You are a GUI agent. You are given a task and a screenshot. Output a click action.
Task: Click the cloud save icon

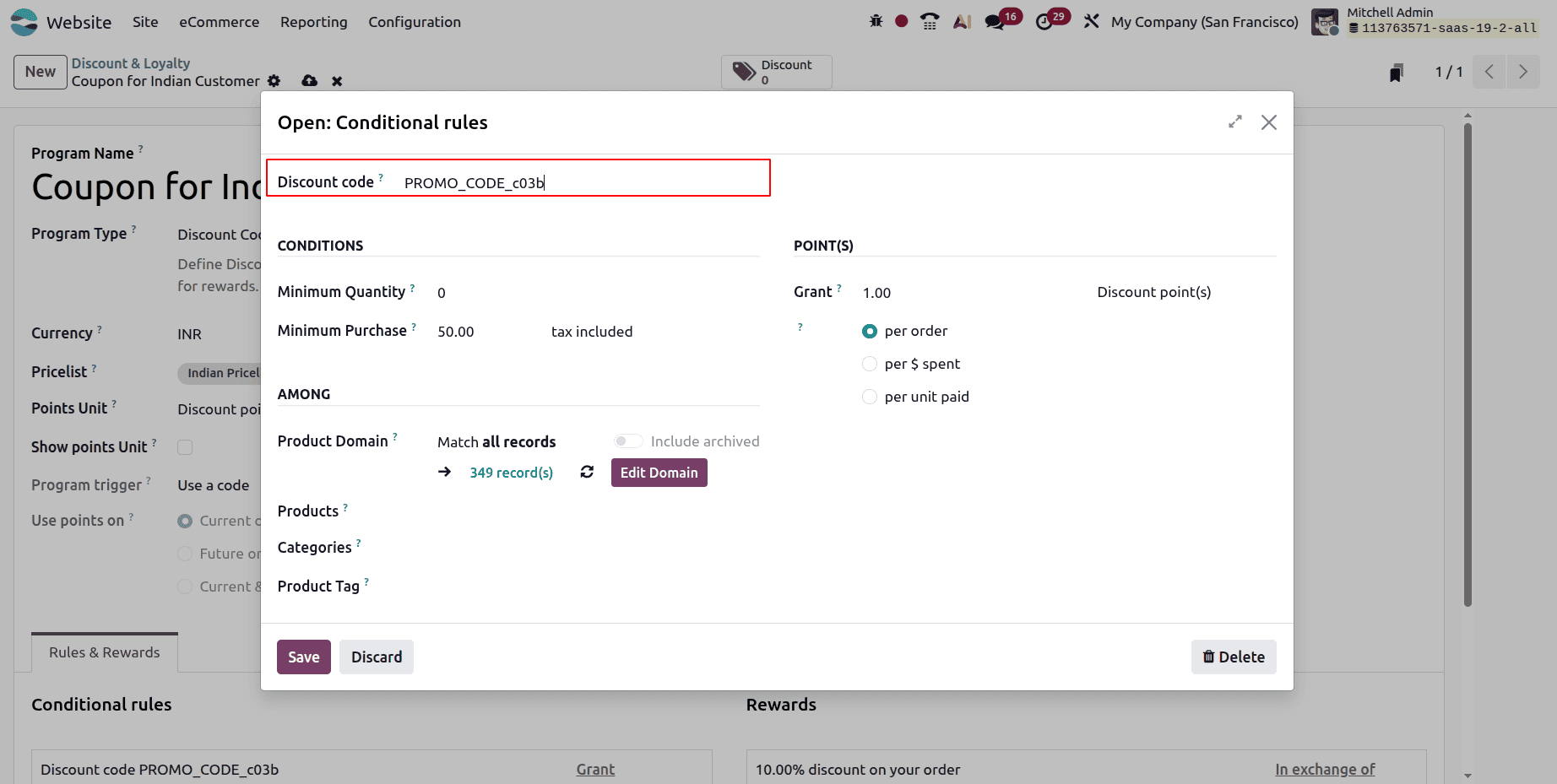(309, 81)
